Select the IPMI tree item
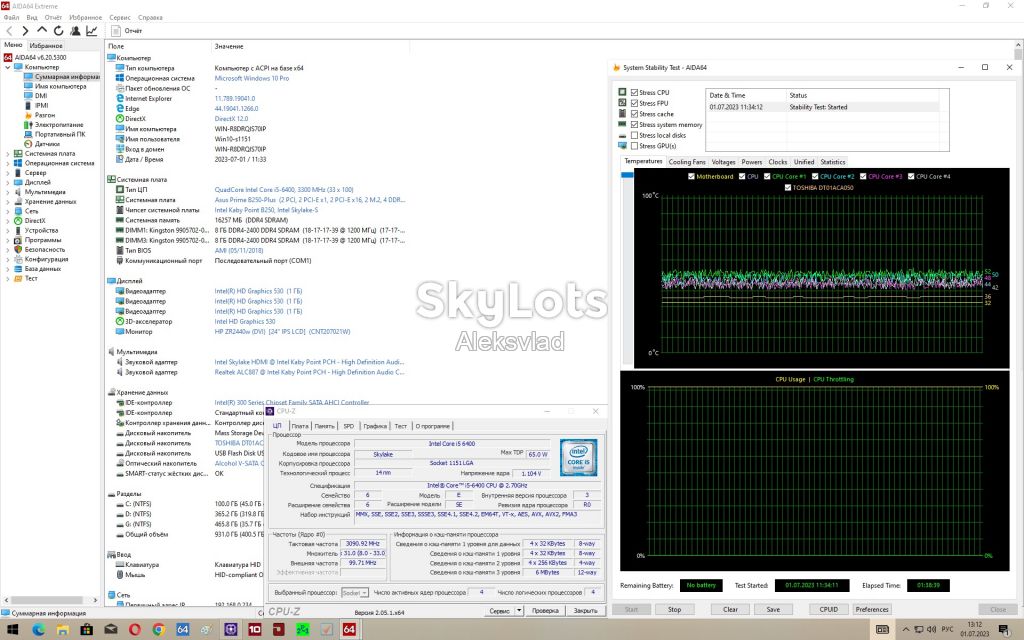The width and height of the screenshot is (1024, 640). coord(42,105)
